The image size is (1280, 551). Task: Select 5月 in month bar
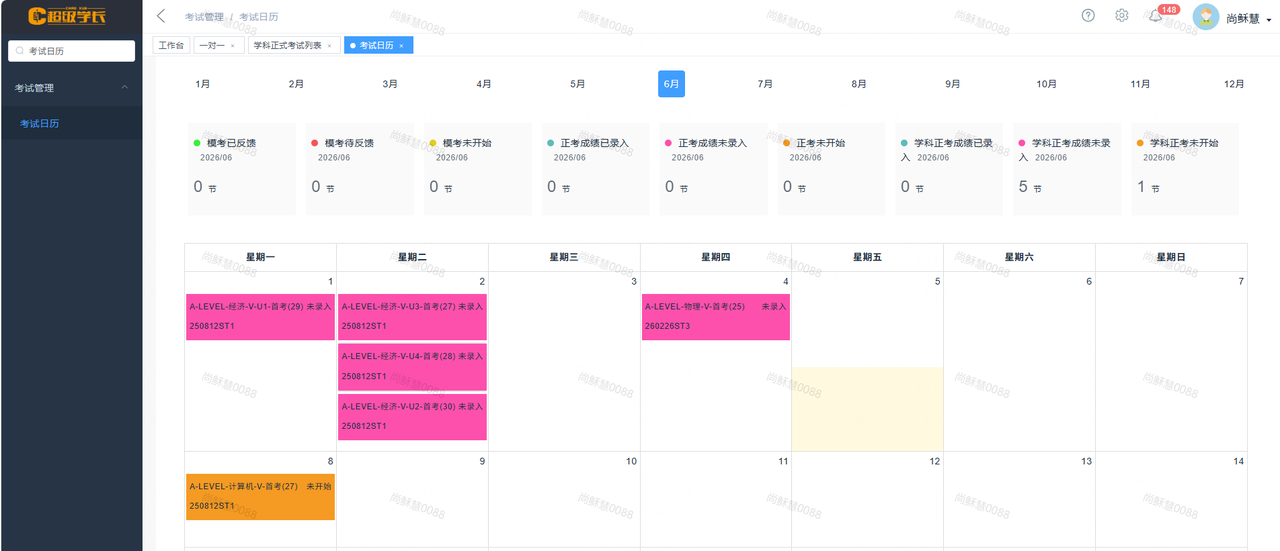[x=578, y=84]
